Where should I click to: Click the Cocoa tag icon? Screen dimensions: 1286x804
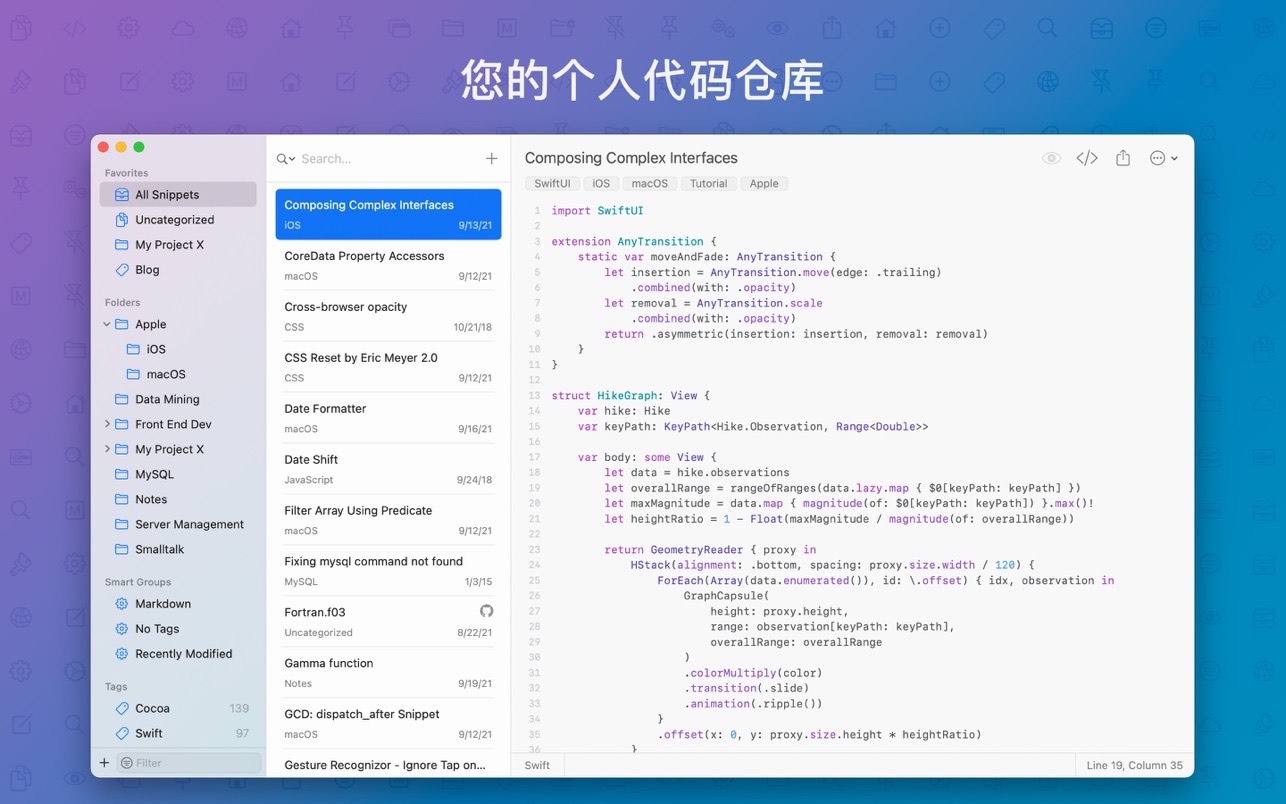[x=121, y=708]
